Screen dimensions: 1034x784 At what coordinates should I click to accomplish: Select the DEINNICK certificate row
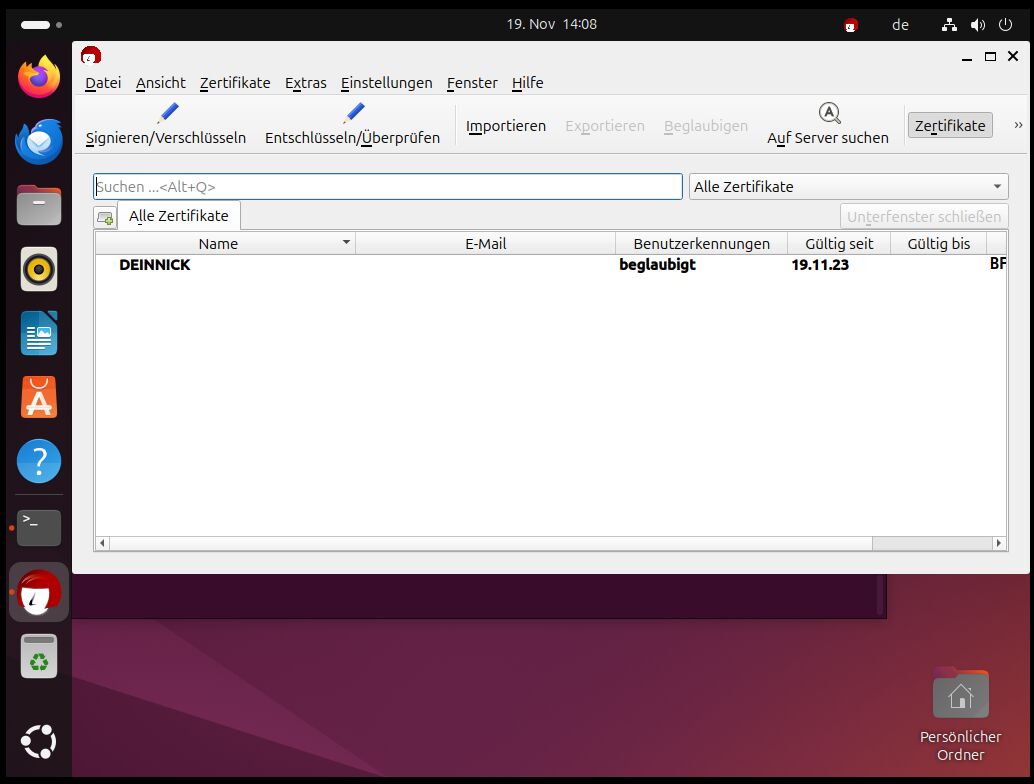(400, 265)
